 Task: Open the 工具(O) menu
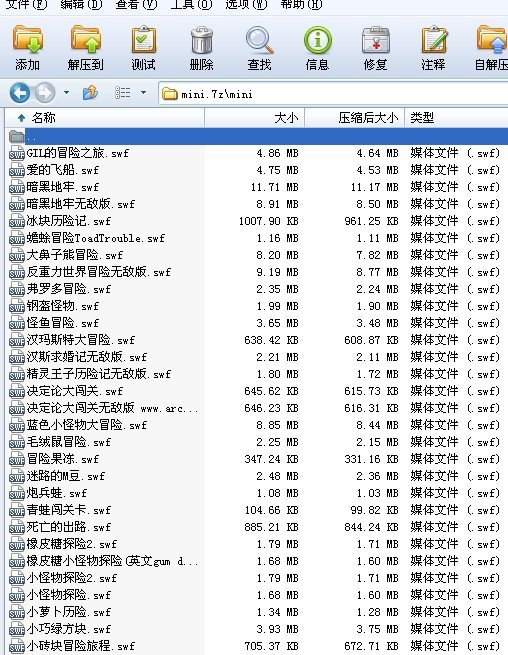[191, 5]
